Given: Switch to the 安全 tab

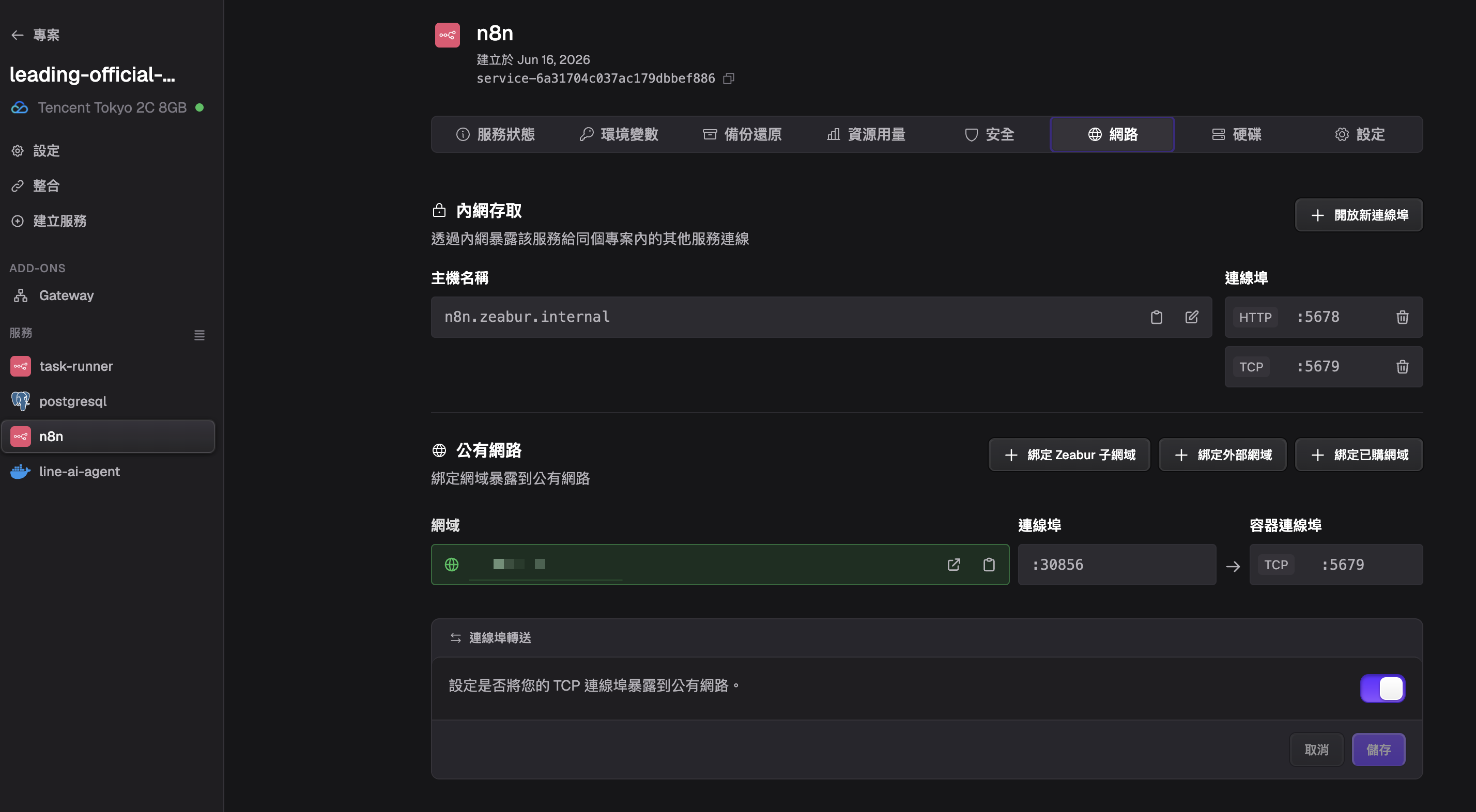Looking at the screenshot, I should click(989, 135).
